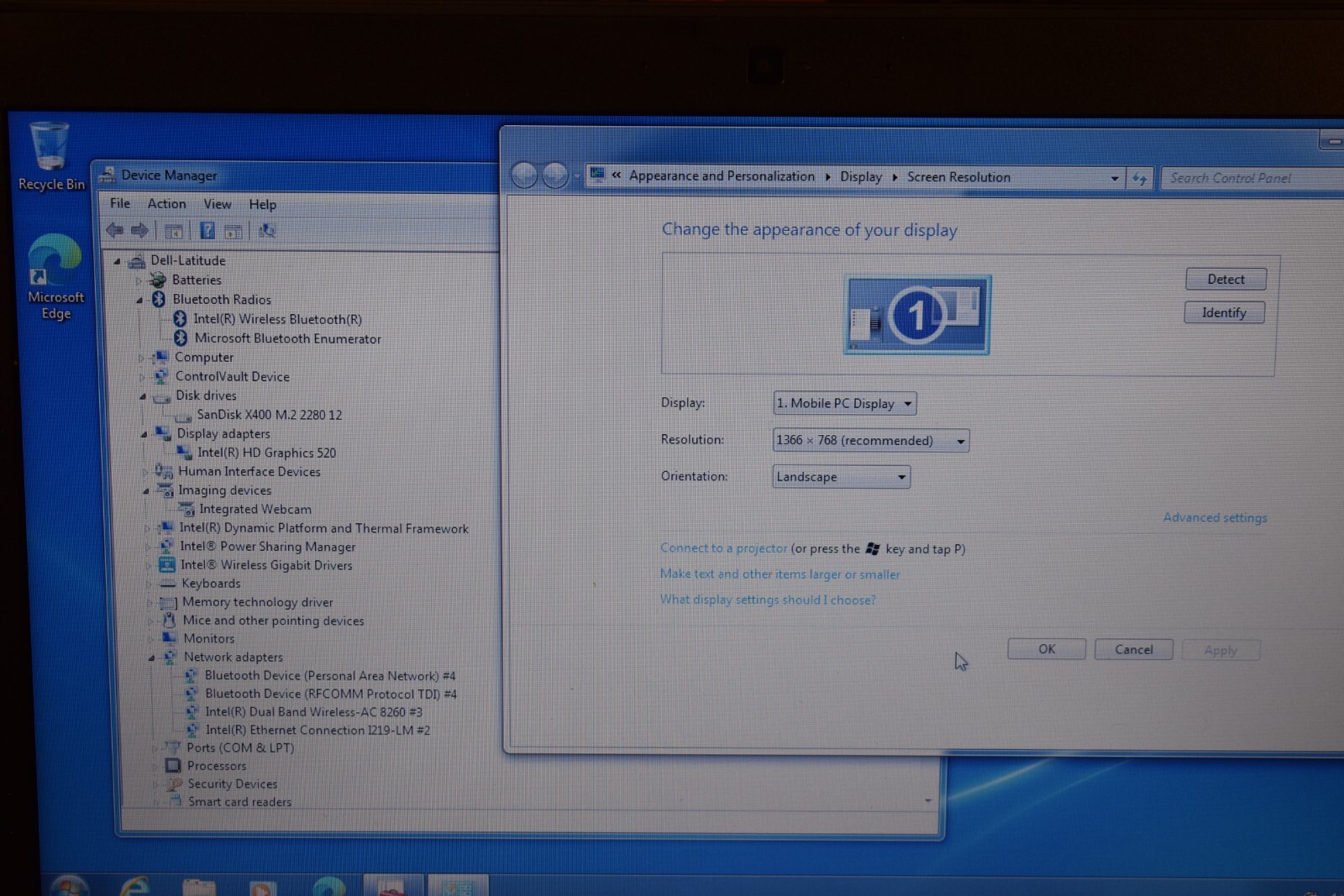
Task: Open the Display dropdown
Action: (844, 403)
